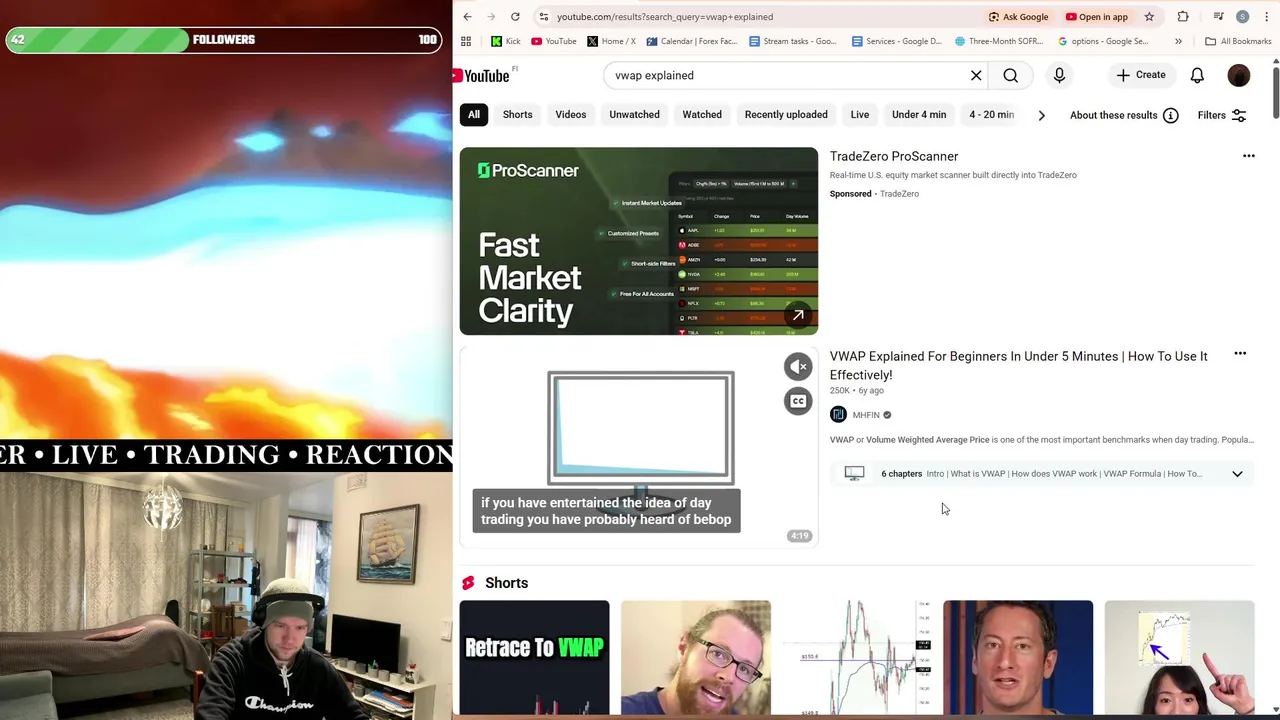Bookmark this page with the star icon
This screenshot has height=720, width=1280.
click(x=1149, y=17)
